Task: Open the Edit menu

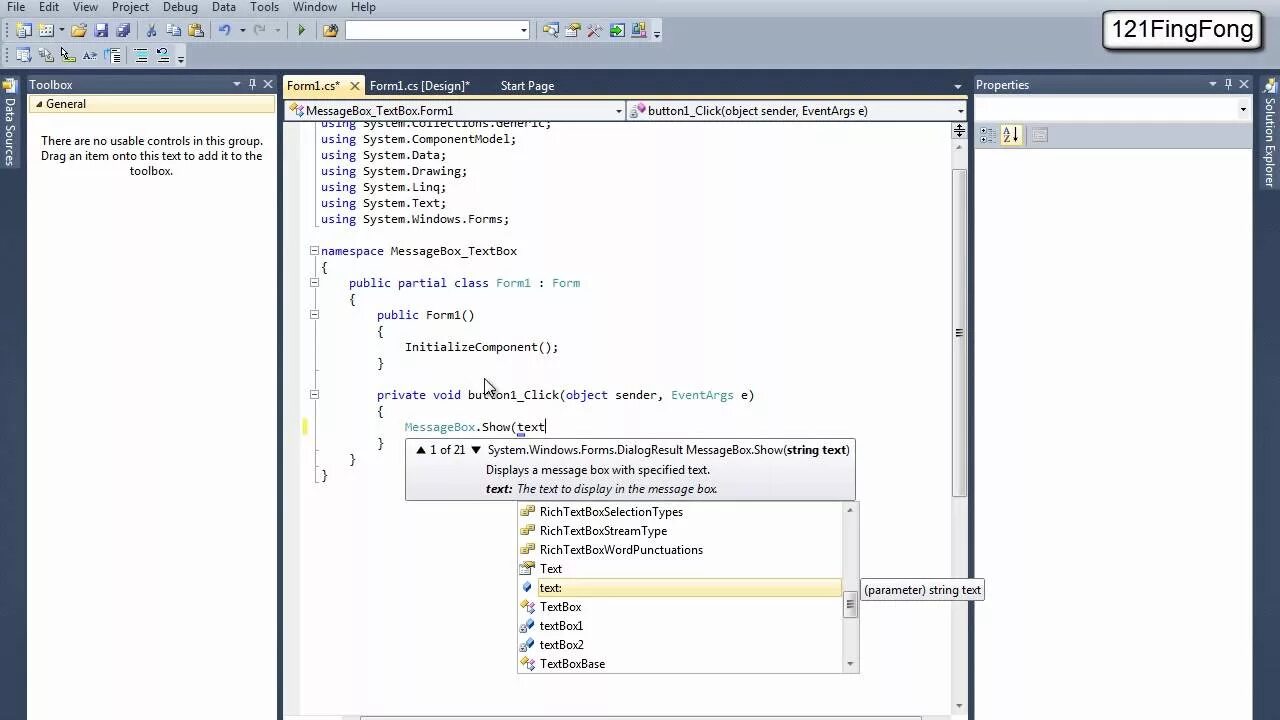Action: [x=48, y=7]
